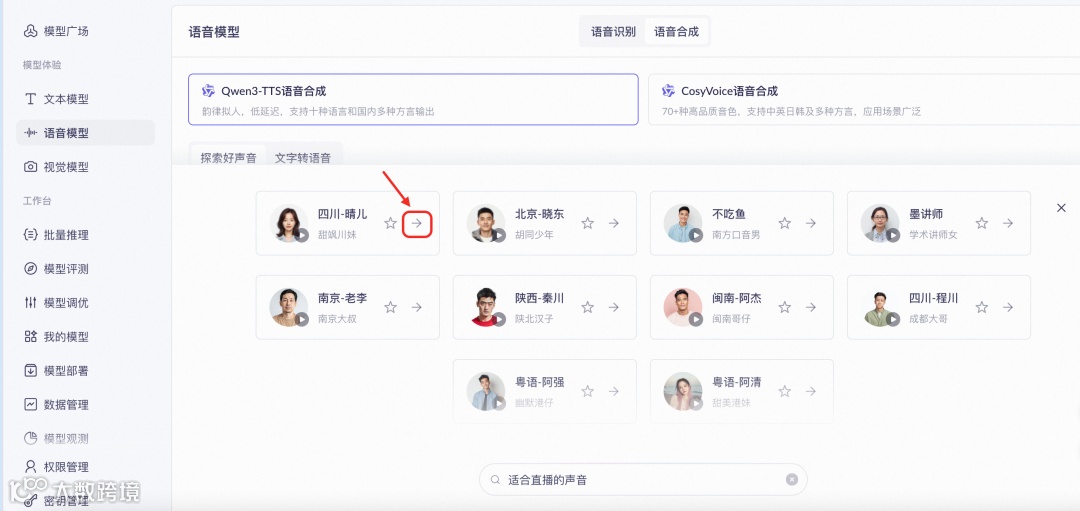Screen dimensions: 1080x511
Task: Click the arrow on 四川-程川 card
Action: pyautogui.click(x=1008, y=307)
